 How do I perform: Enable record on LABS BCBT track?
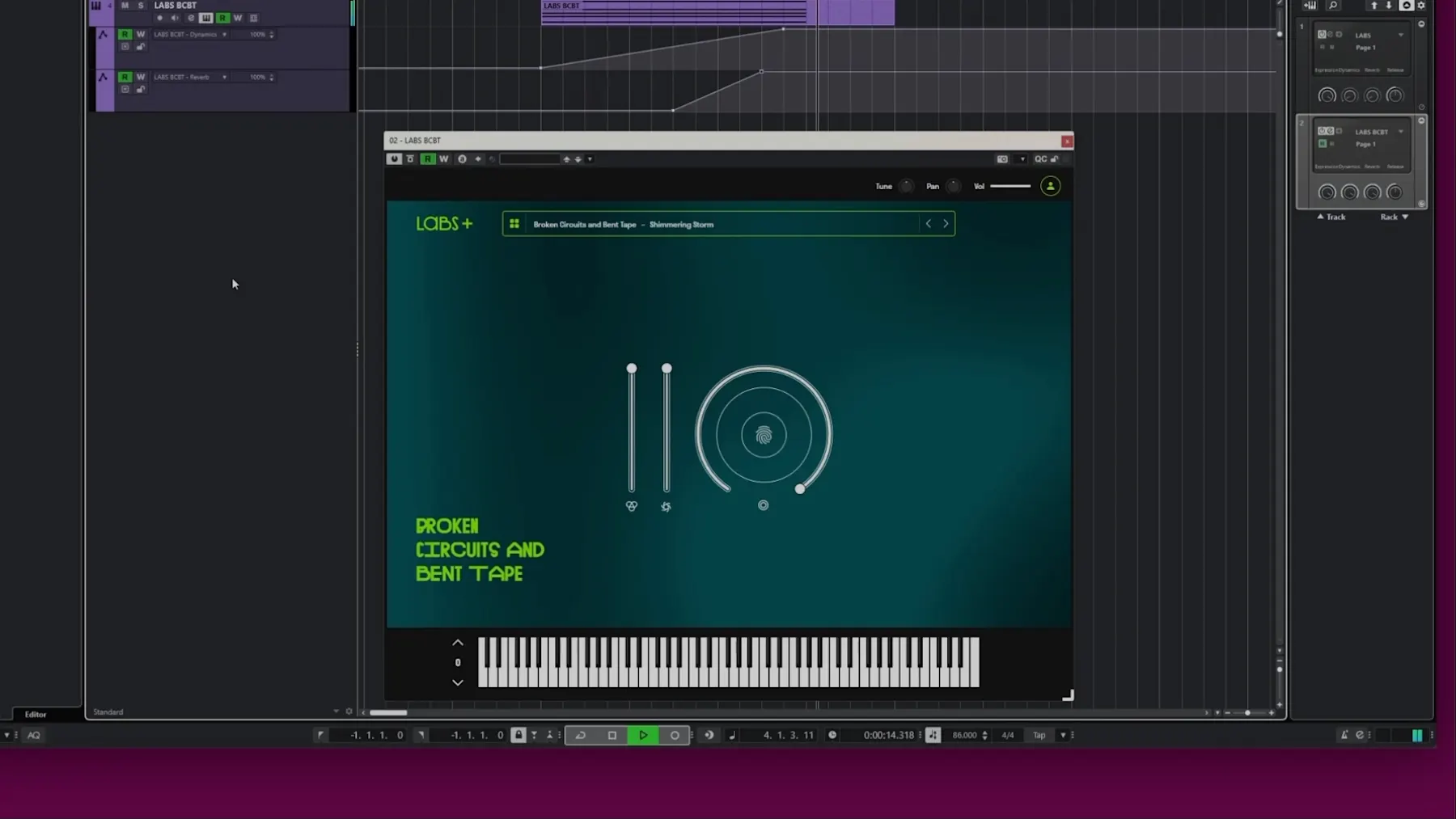159,18
